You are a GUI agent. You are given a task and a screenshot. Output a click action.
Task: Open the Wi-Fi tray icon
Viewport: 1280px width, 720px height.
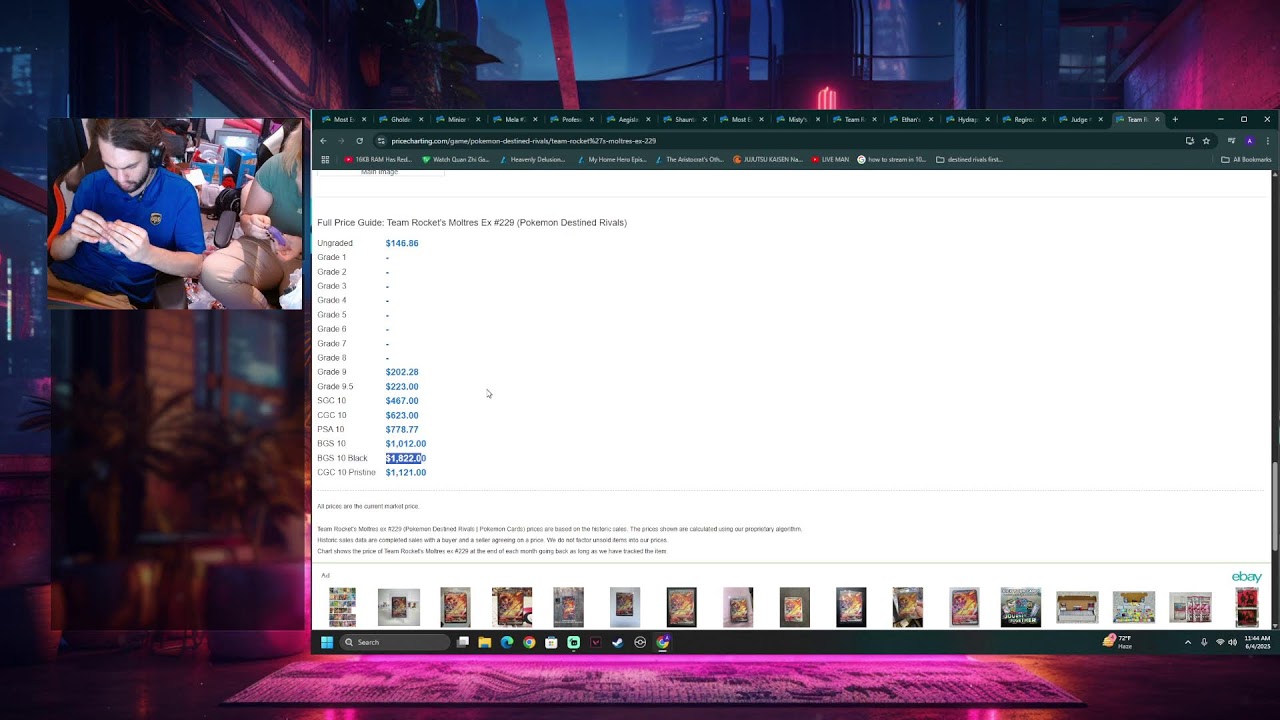pyautogui.click(x=1219, y=642)
